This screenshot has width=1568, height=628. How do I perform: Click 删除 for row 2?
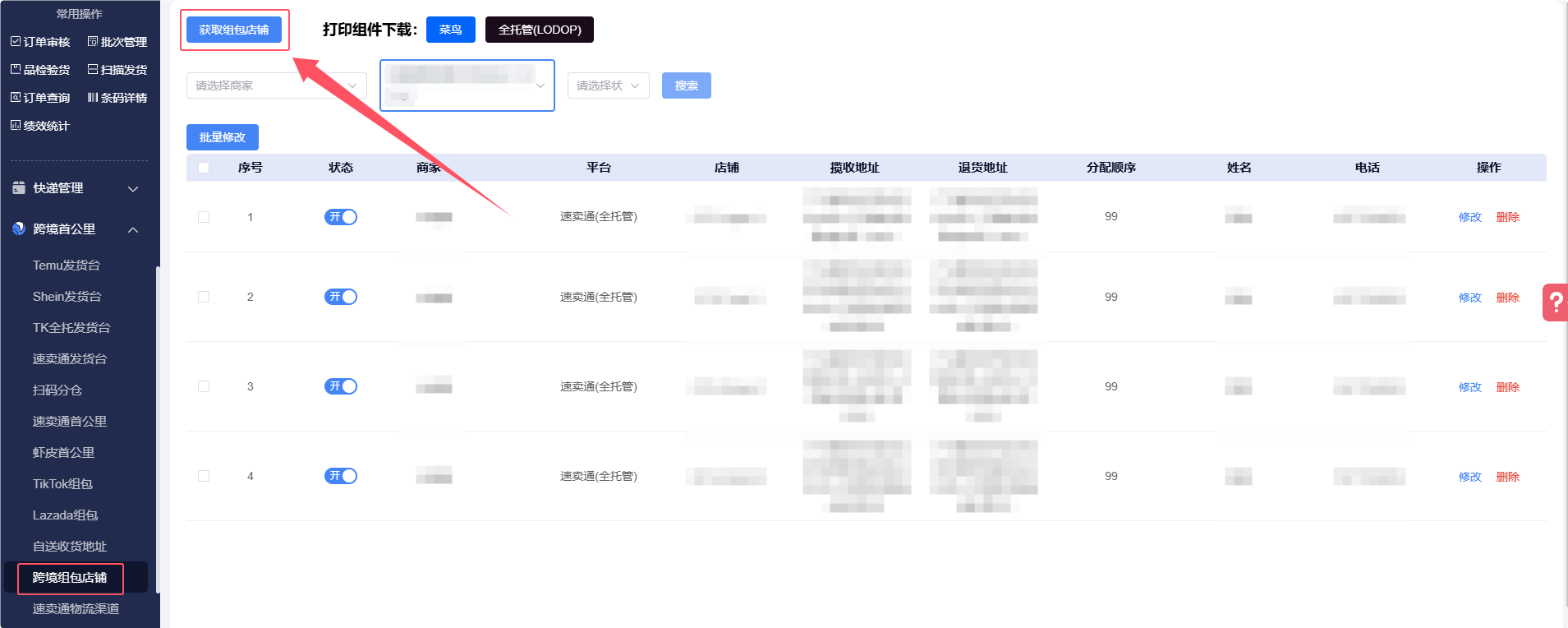click(1508, 298)
